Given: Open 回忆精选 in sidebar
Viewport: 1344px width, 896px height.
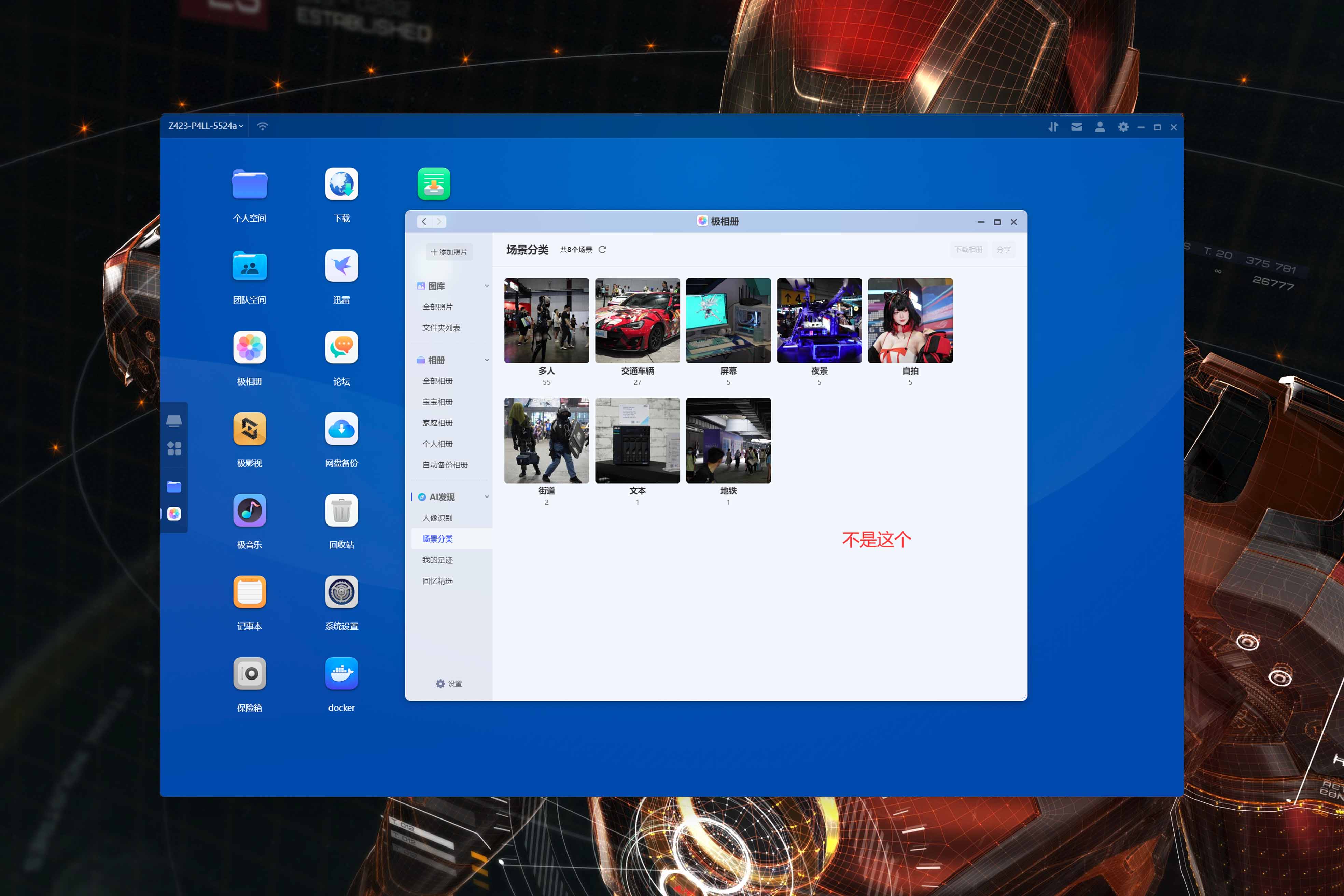Looking at the screenshot, I should (437, 581).
